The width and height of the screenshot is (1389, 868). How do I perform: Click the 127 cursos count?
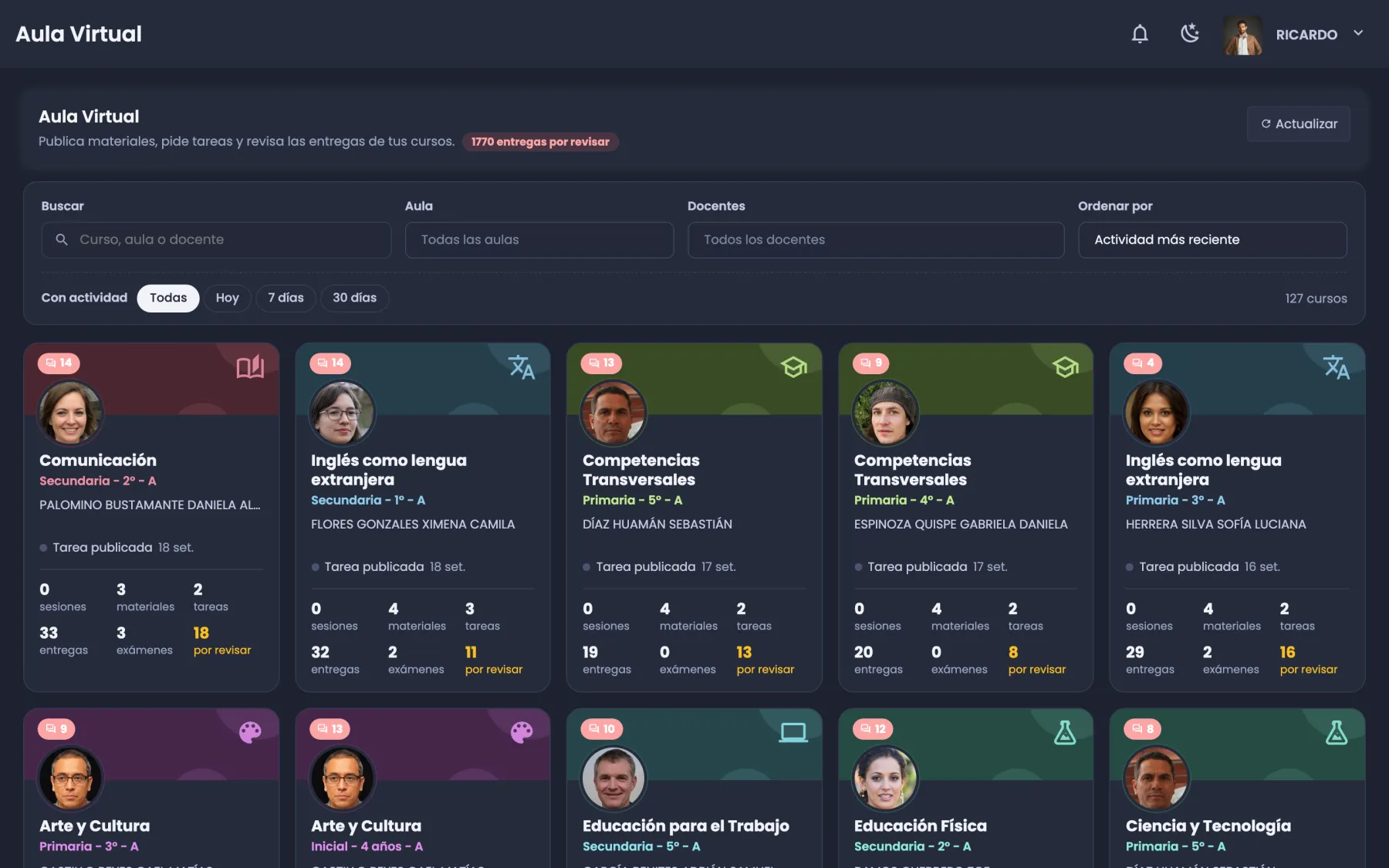[x=1316, y=299]
